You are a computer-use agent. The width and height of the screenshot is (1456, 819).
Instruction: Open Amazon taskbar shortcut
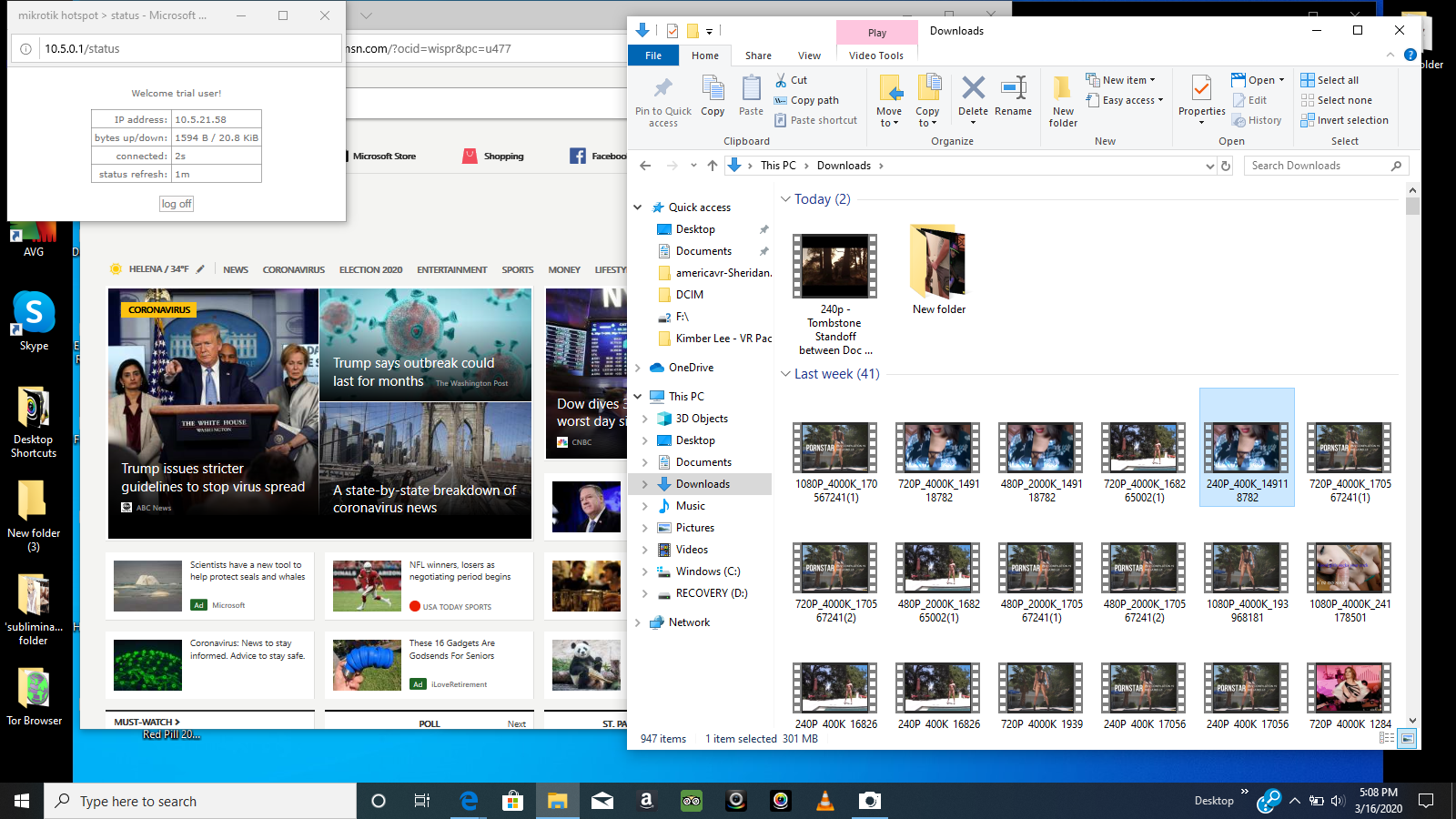coord(647,801)
